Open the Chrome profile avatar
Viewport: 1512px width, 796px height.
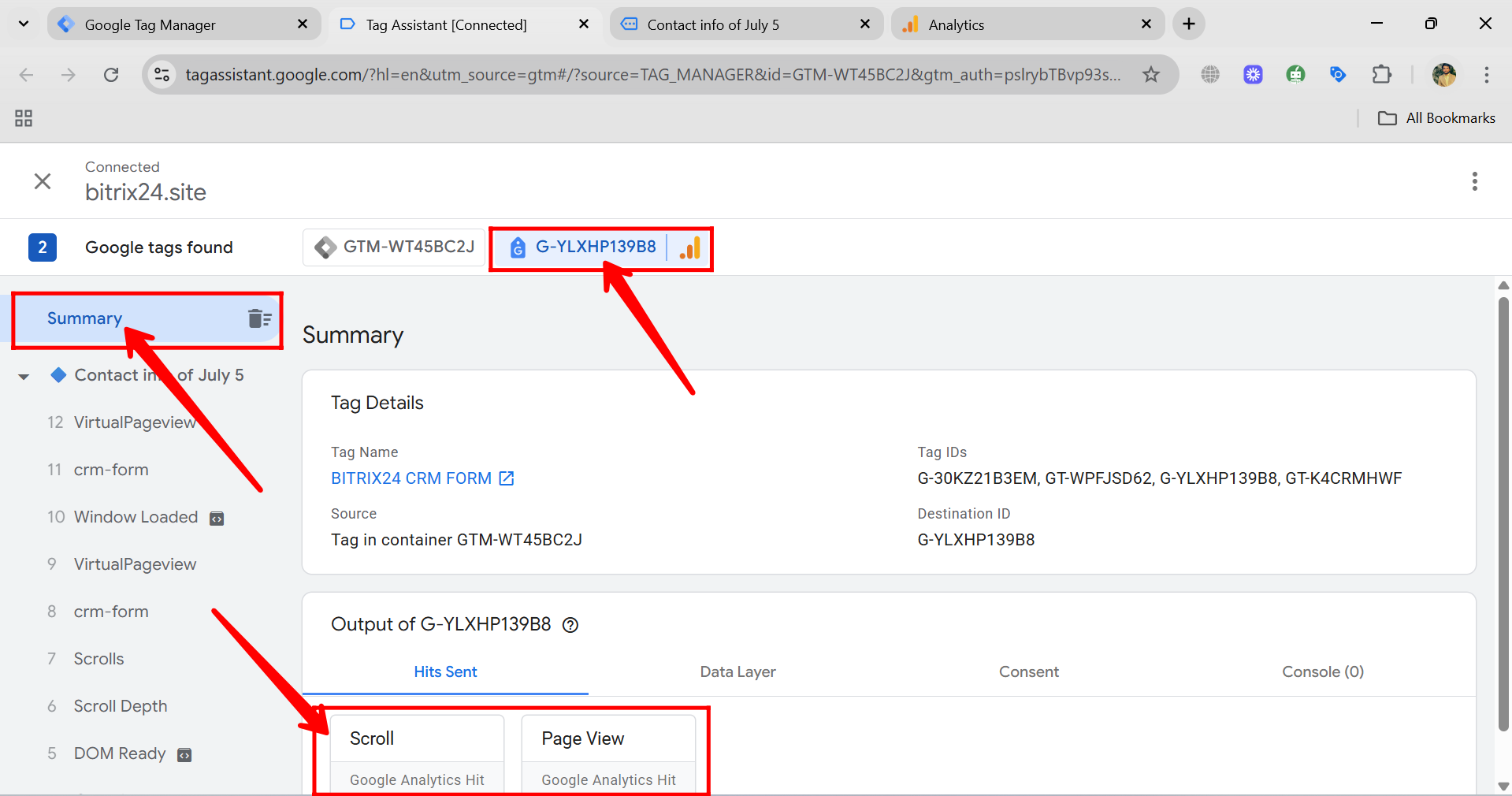pos(1443,75)
